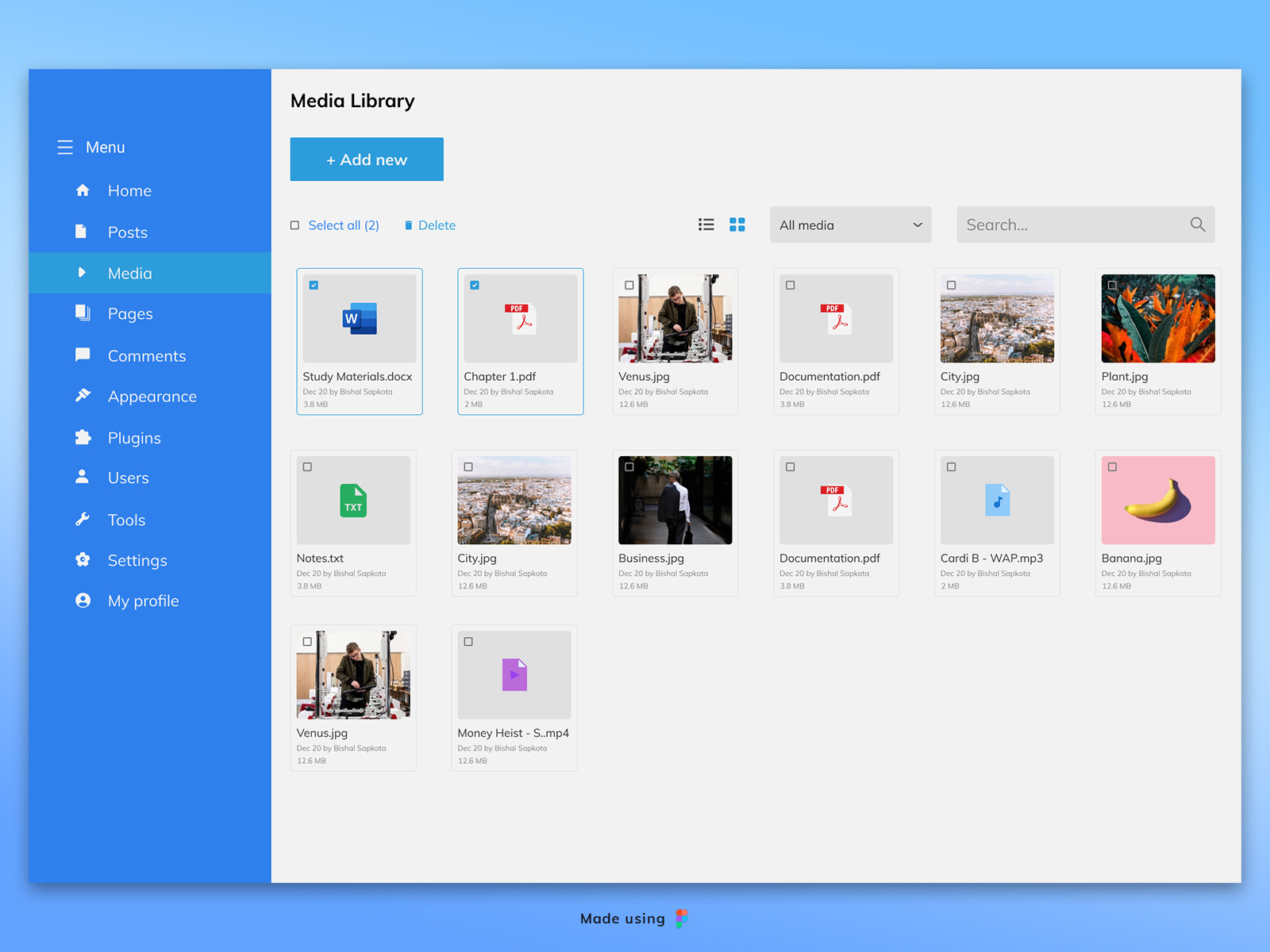Open Comments via the speech bubble icon
This screenshot has width=1270, height=952.
click(83, 355)
